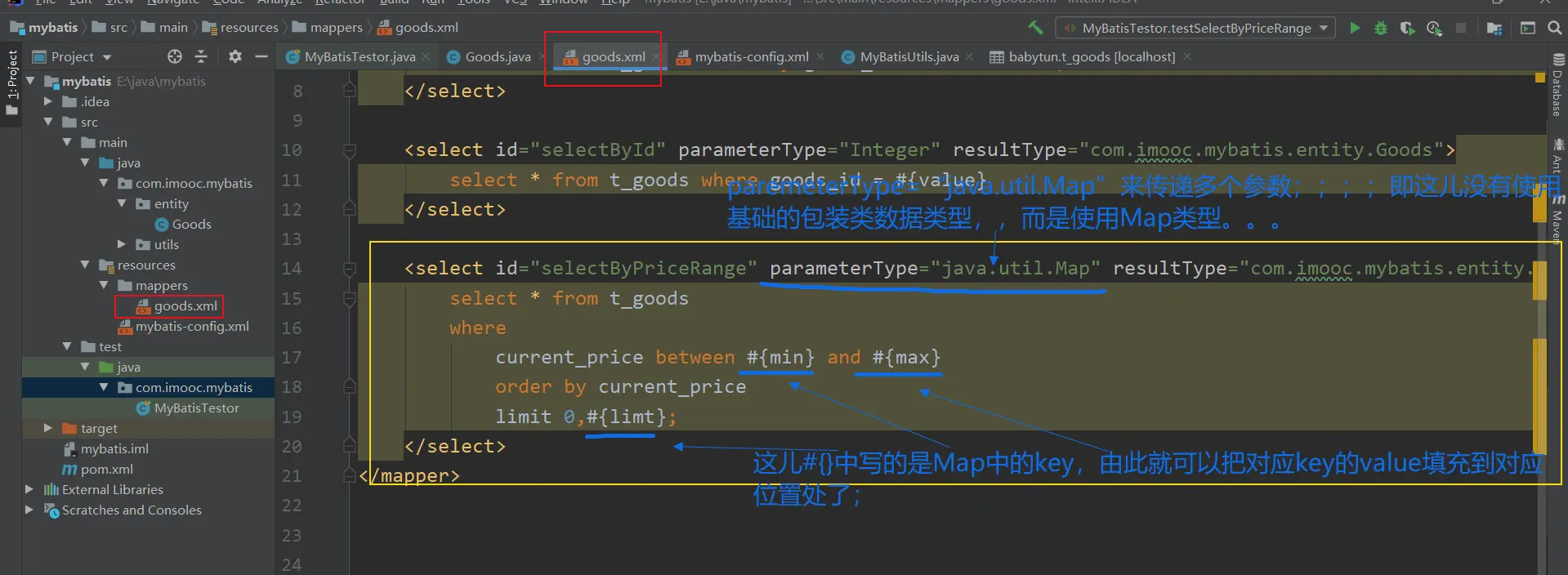The image size is (1568, 575).
Task: Run the MyBatisTestor test configuration
Action: pos(1355,28)
